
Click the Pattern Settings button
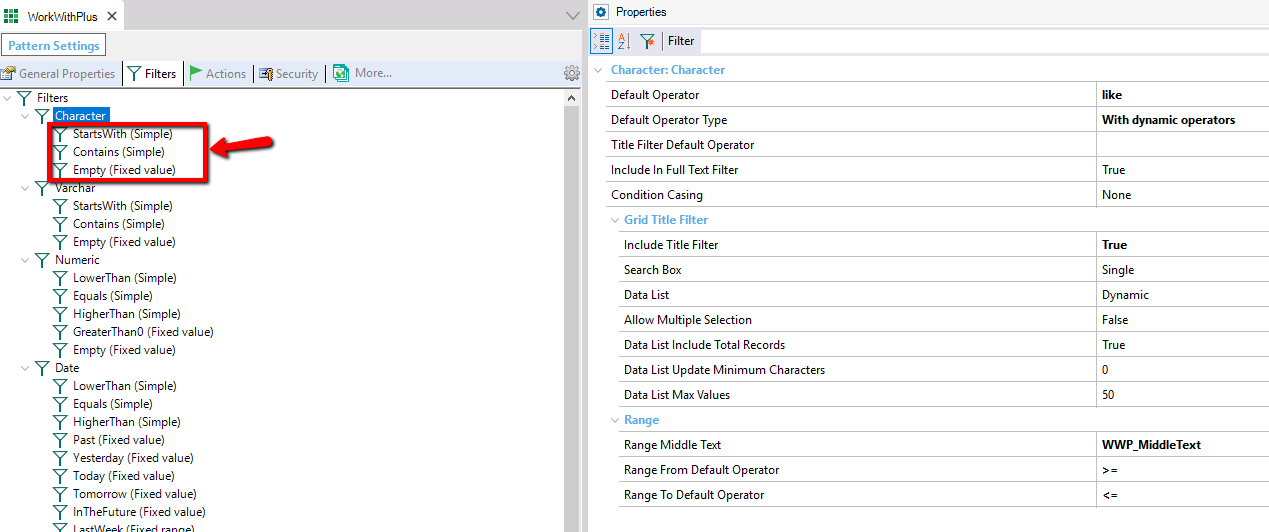[54, 45]
